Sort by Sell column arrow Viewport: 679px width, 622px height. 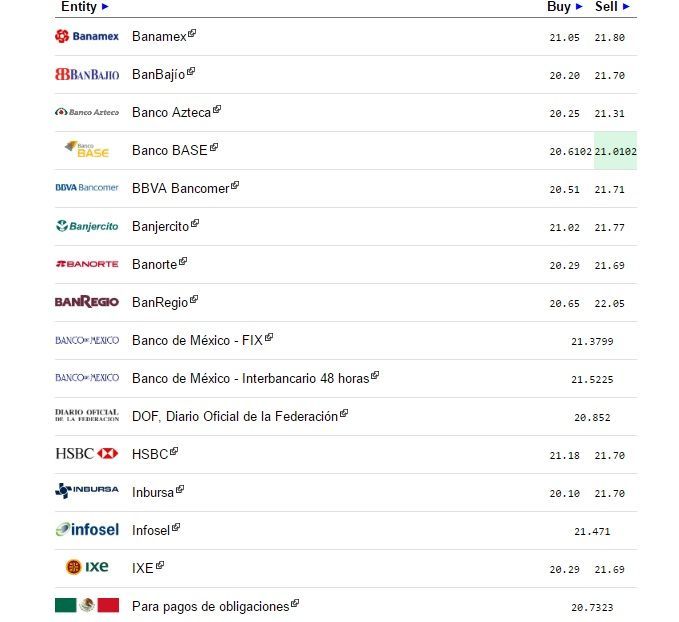[626, 7]
